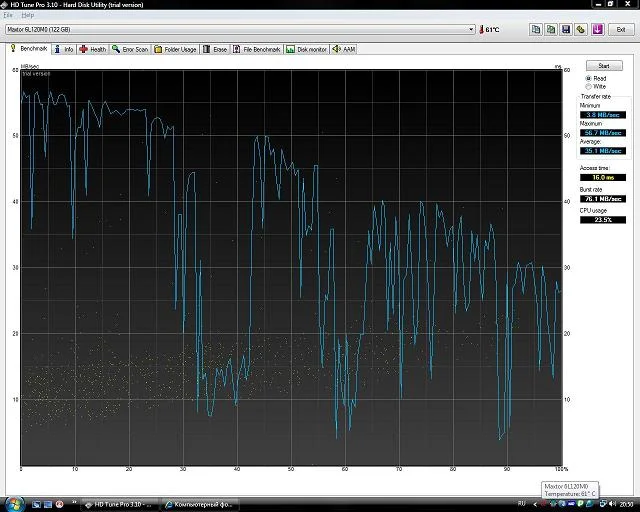Open the File menu
The image size is (640, 512).
(8, 15)
